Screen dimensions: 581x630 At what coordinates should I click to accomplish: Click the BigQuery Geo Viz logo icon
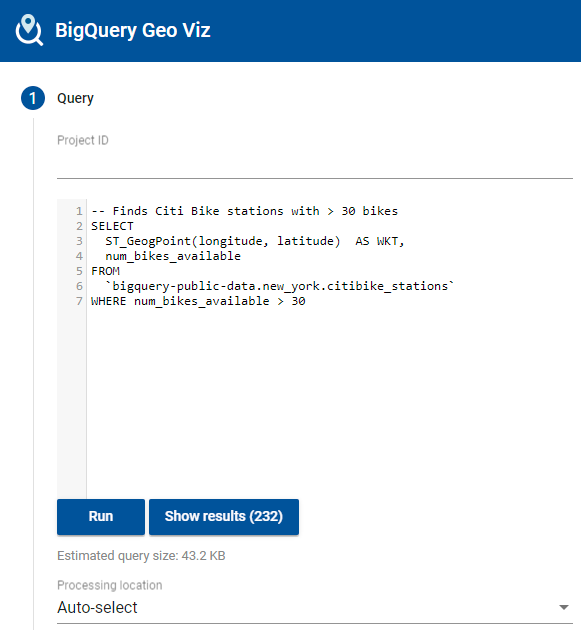click(x=29, y=30)
